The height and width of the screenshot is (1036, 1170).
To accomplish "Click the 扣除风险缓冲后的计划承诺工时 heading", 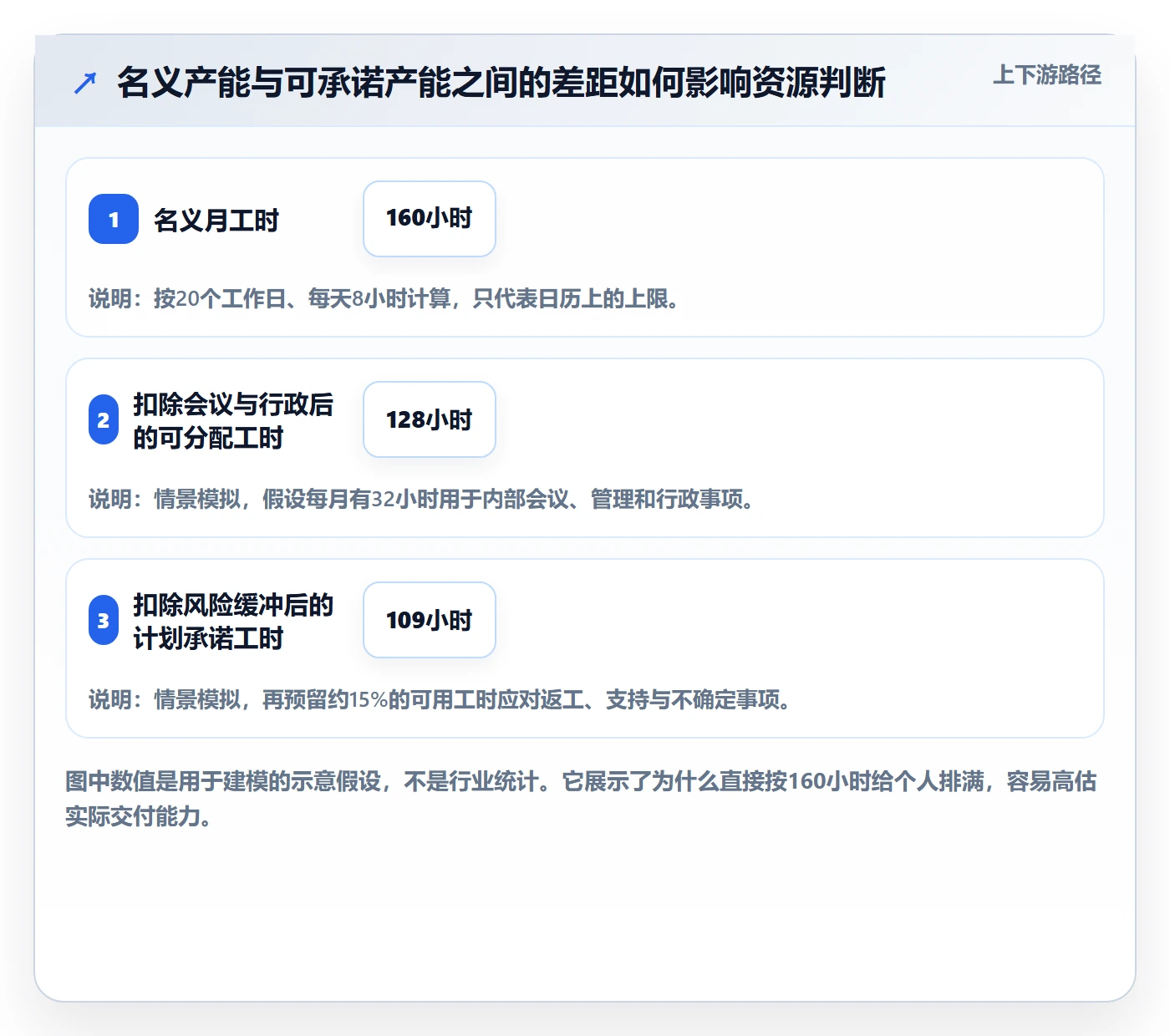I will 233,621.
